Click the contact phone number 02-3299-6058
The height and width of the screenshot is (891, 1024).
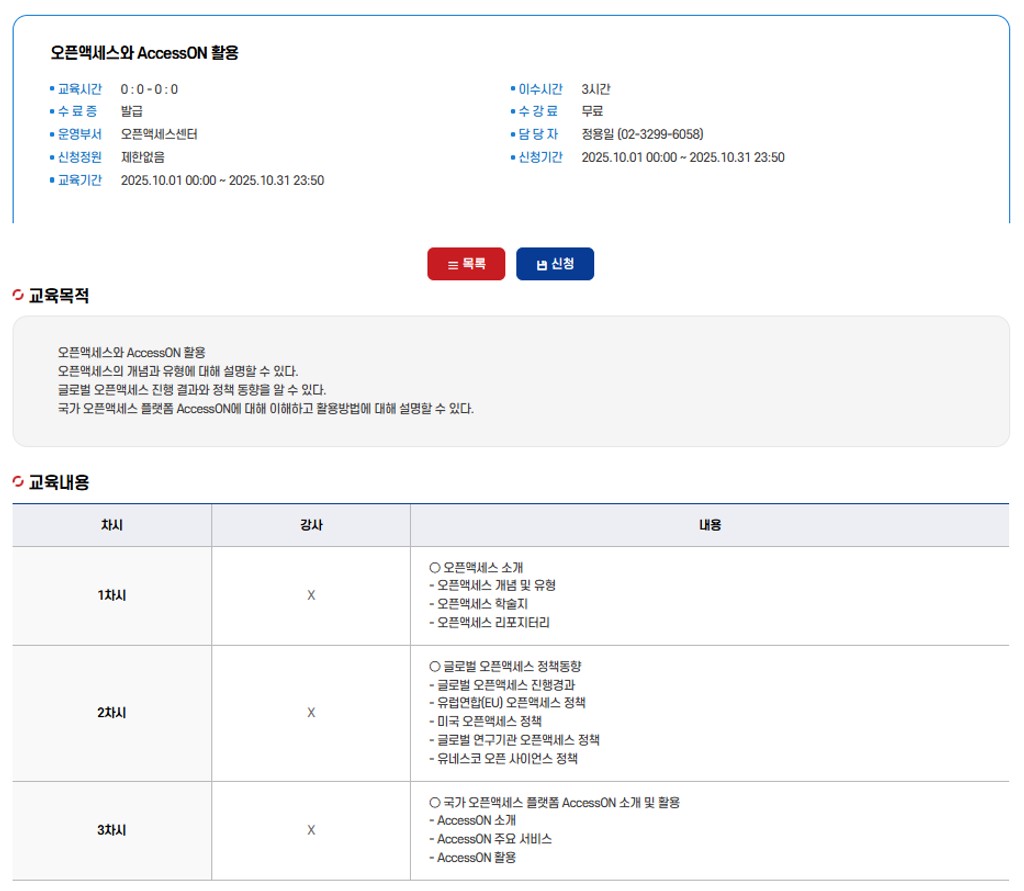(660, 134)
